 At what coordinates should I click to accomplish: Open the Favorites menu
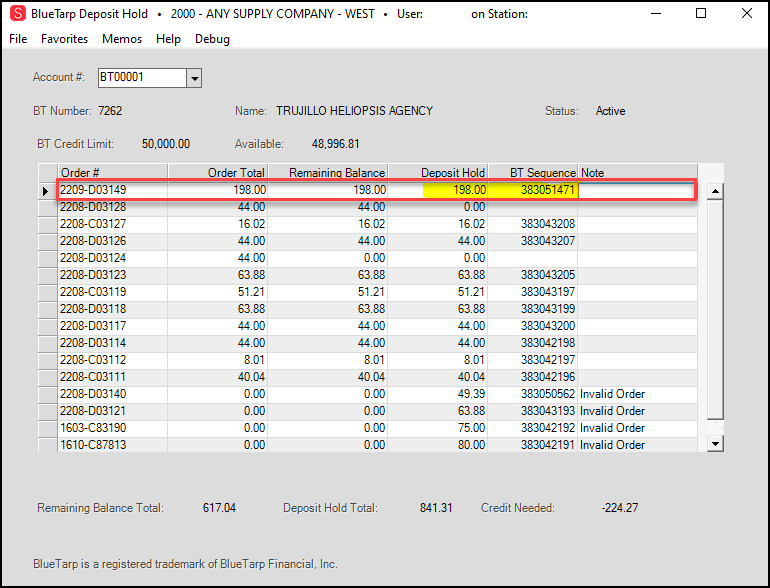tap(64, 39)
